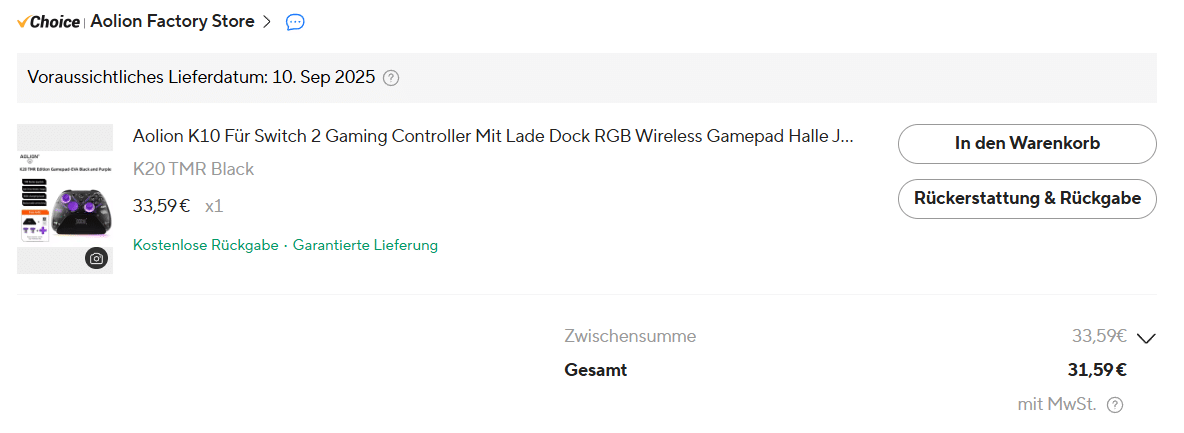The width and height of the screenshot is (1184, 433).
Task: Click the Choice badge logo
Action: pos(48,22)
